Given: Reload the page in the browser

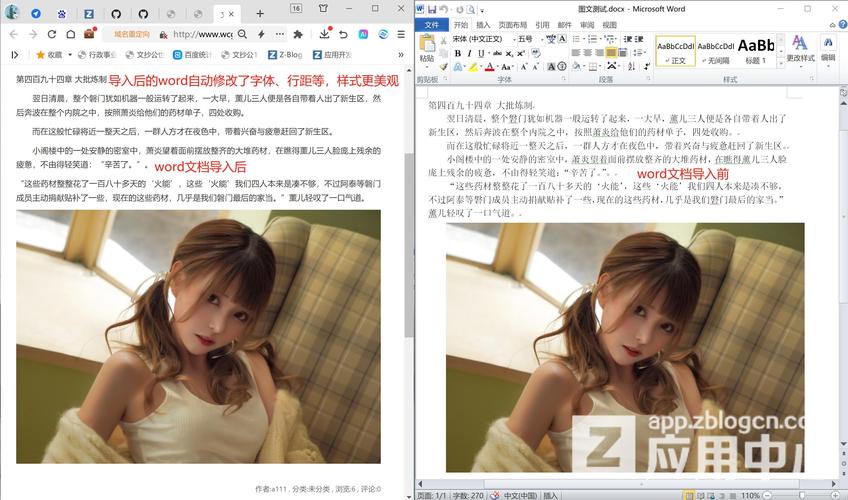Looking at the screenshot, I should [x=52, y=34].
